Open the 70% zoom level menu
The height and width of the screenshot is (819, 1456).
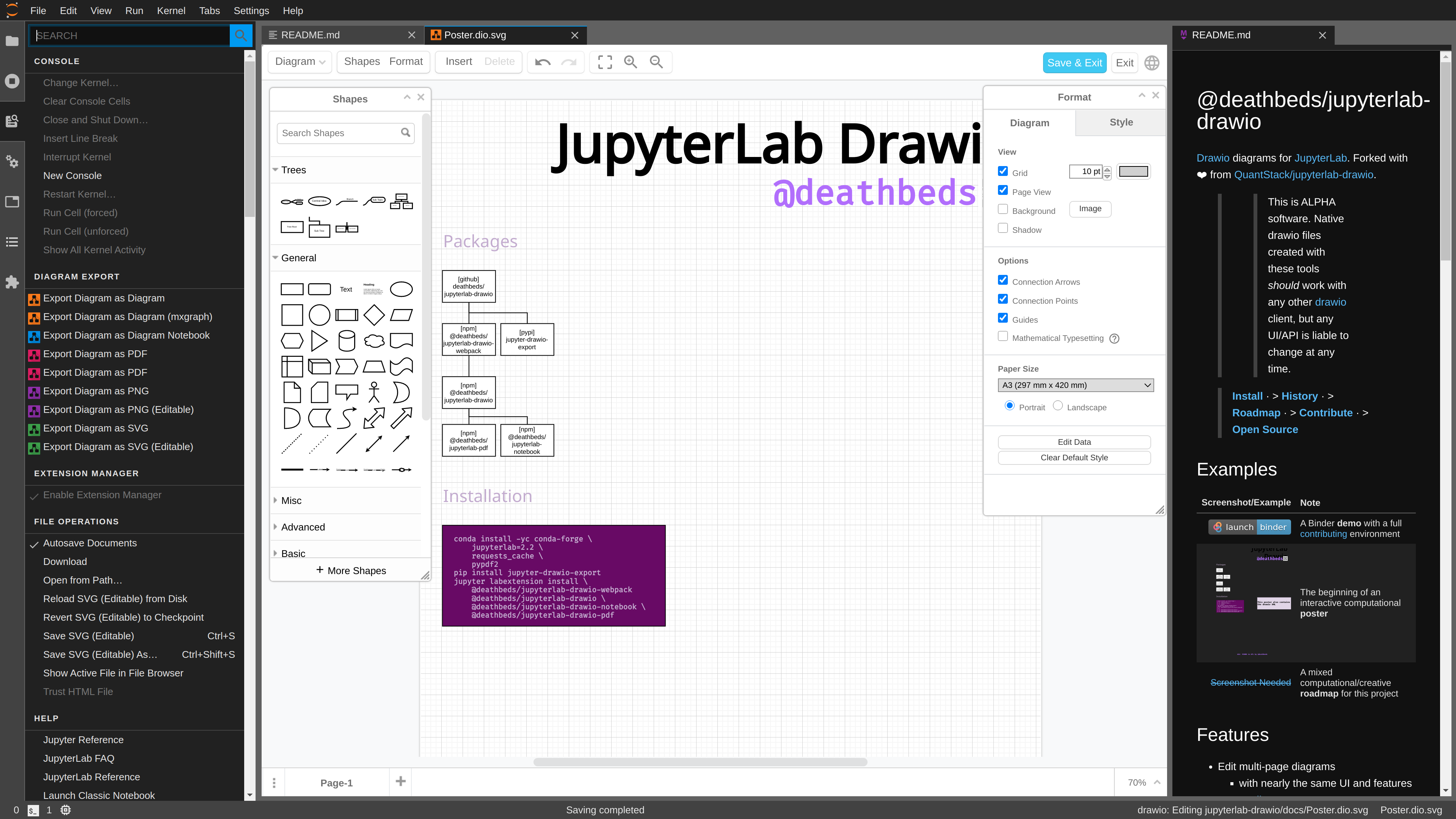coord(1144,782)
